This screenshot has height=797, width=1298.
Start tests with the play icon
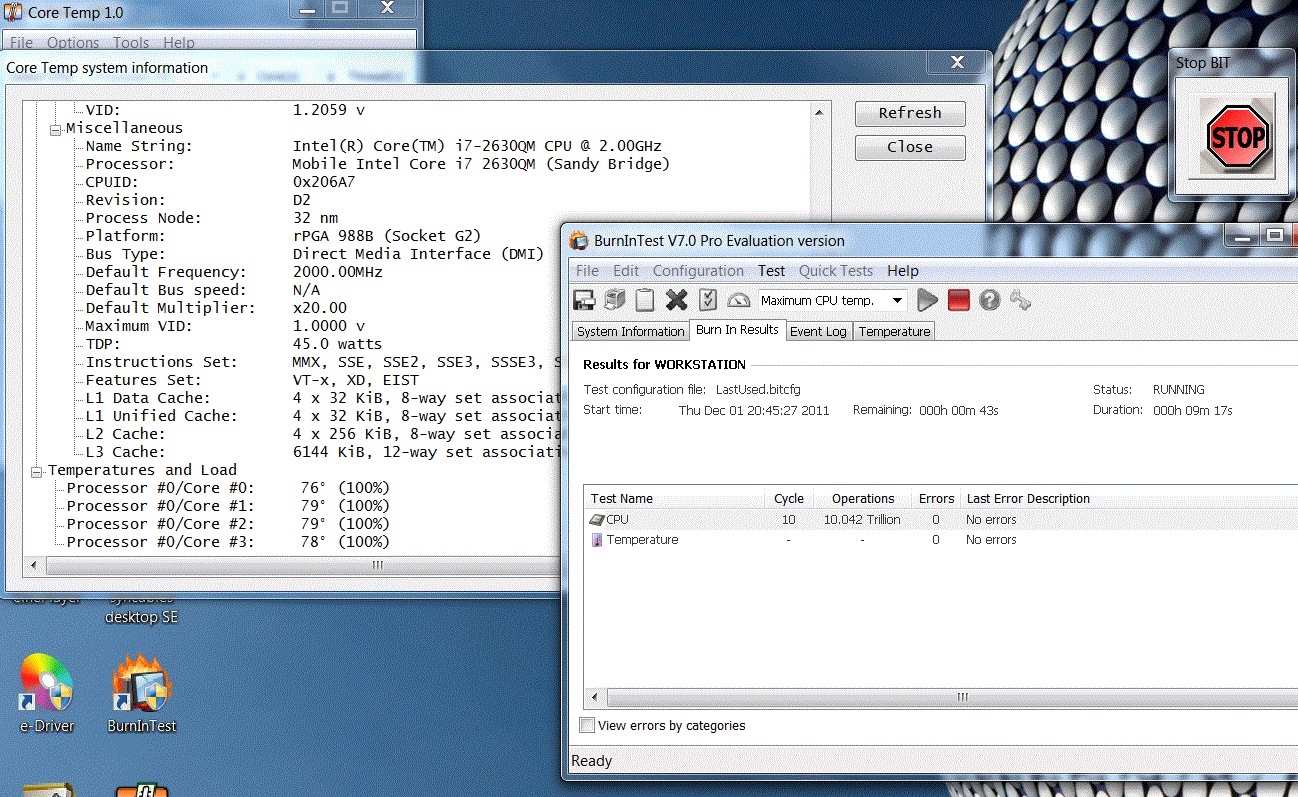(x=928, y=300)
